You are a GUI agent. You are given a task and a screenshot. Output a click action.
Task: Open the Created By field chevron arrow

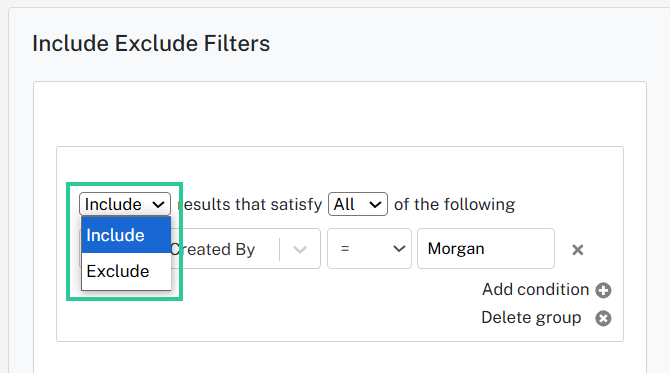coord(300,250)
